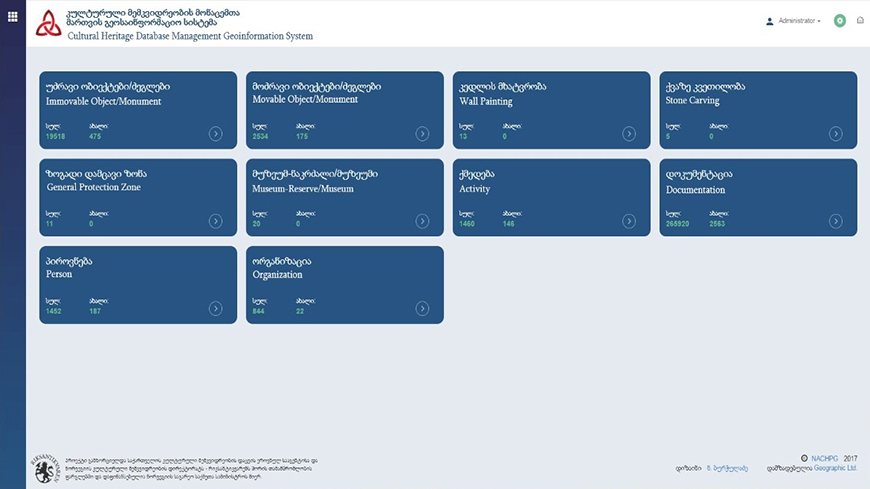Viewport: 870px width, 489px height.
Task: Open the NACHPG footer link
Action: [825, 458]
